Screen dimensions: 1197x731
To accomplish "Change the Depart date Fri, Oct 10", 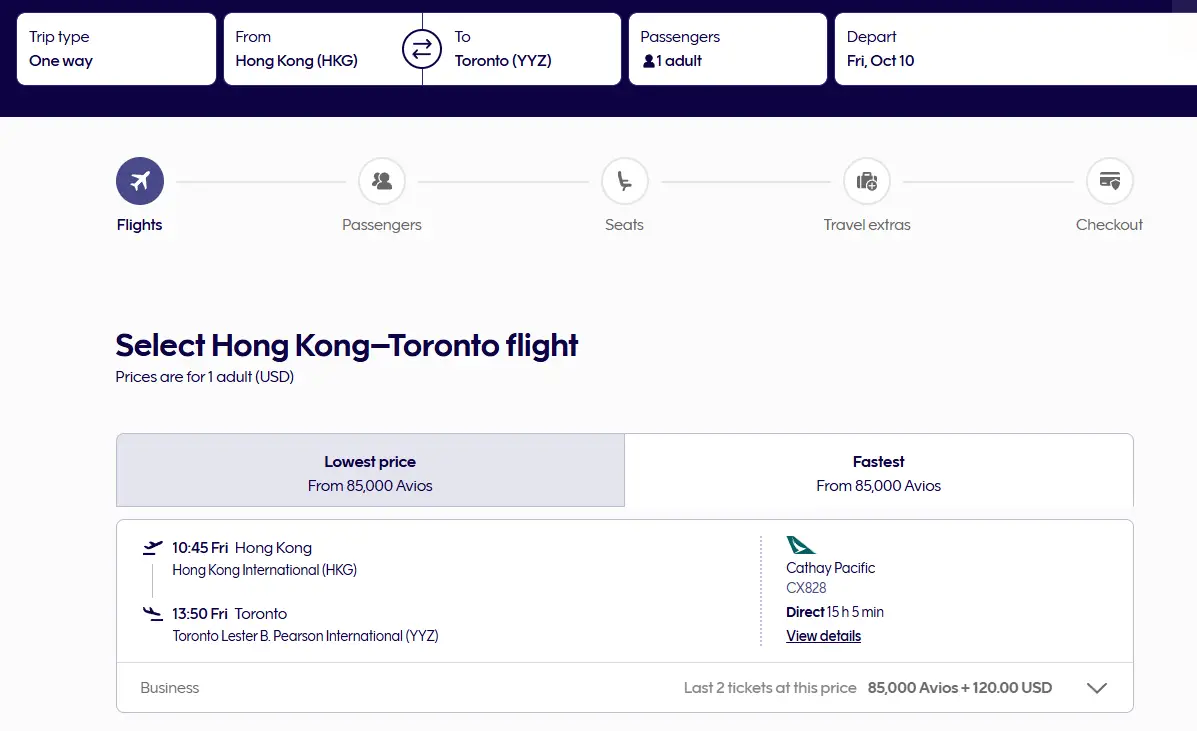I will 1010,49.
